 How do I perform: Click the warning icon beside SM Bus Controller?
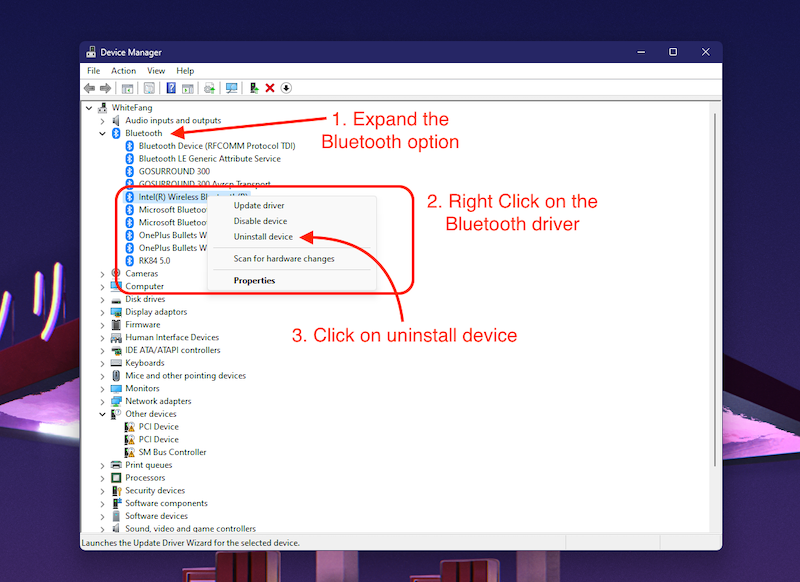[x=130, y=452]
